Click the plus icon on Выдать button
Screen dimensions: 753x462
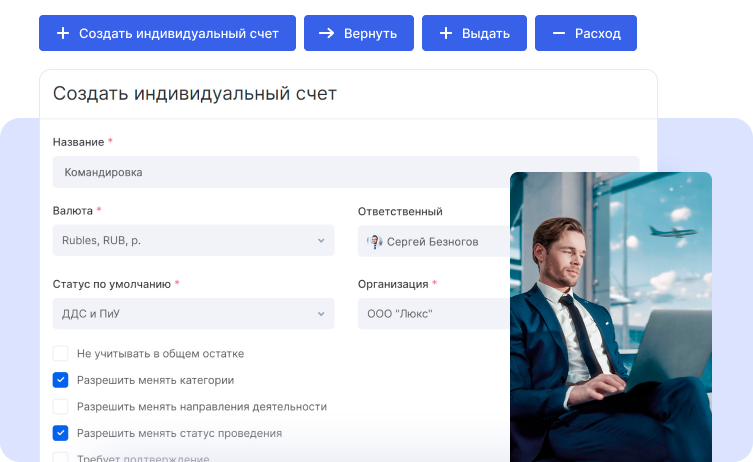click(446, 33)
